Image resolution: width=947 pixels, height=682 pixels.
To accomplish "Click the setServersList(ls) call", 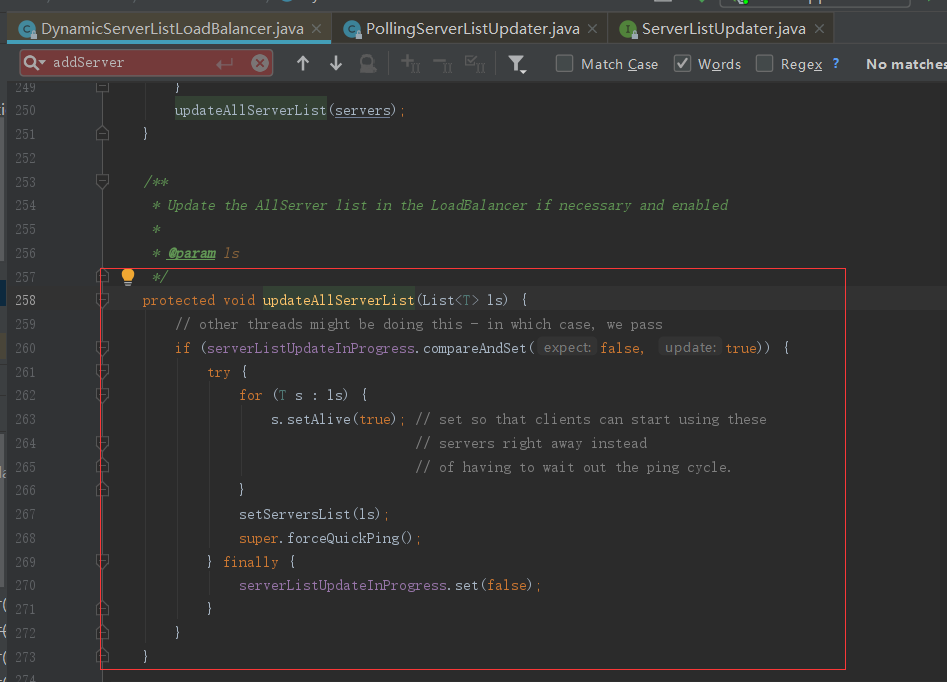I will pyautogui.click(x=310, y=514).
